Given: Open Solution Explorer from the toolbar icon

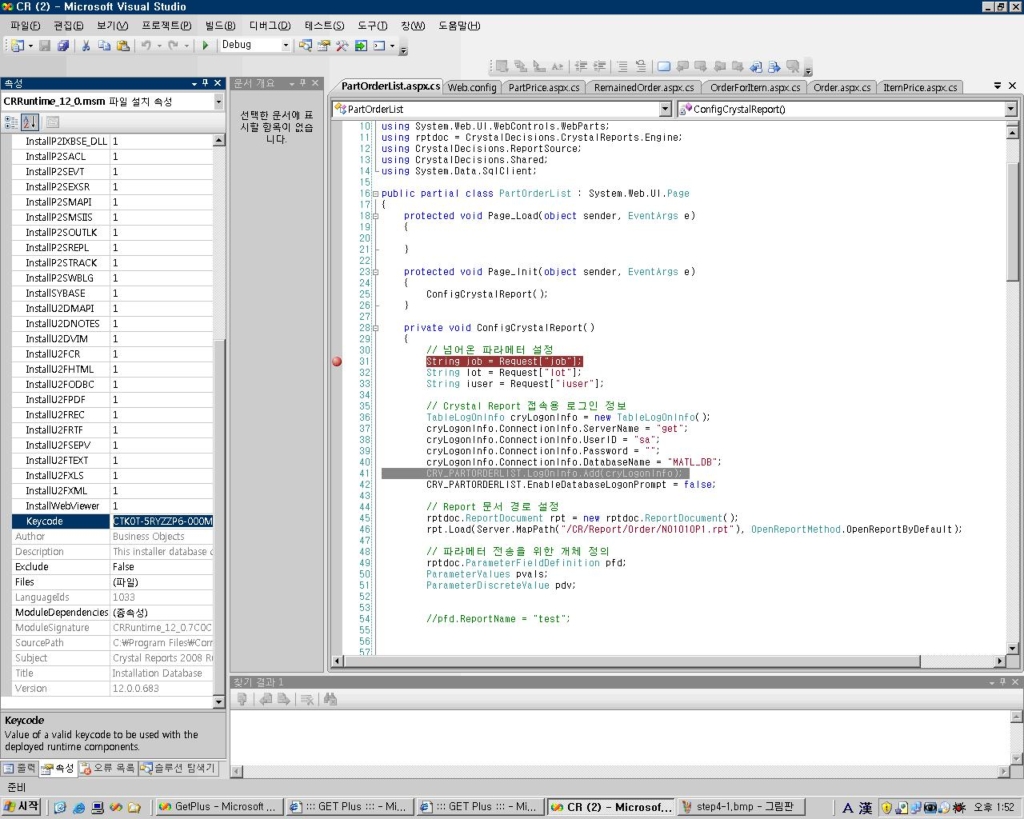Looking at the screenshot, I should tap(305, 46).
